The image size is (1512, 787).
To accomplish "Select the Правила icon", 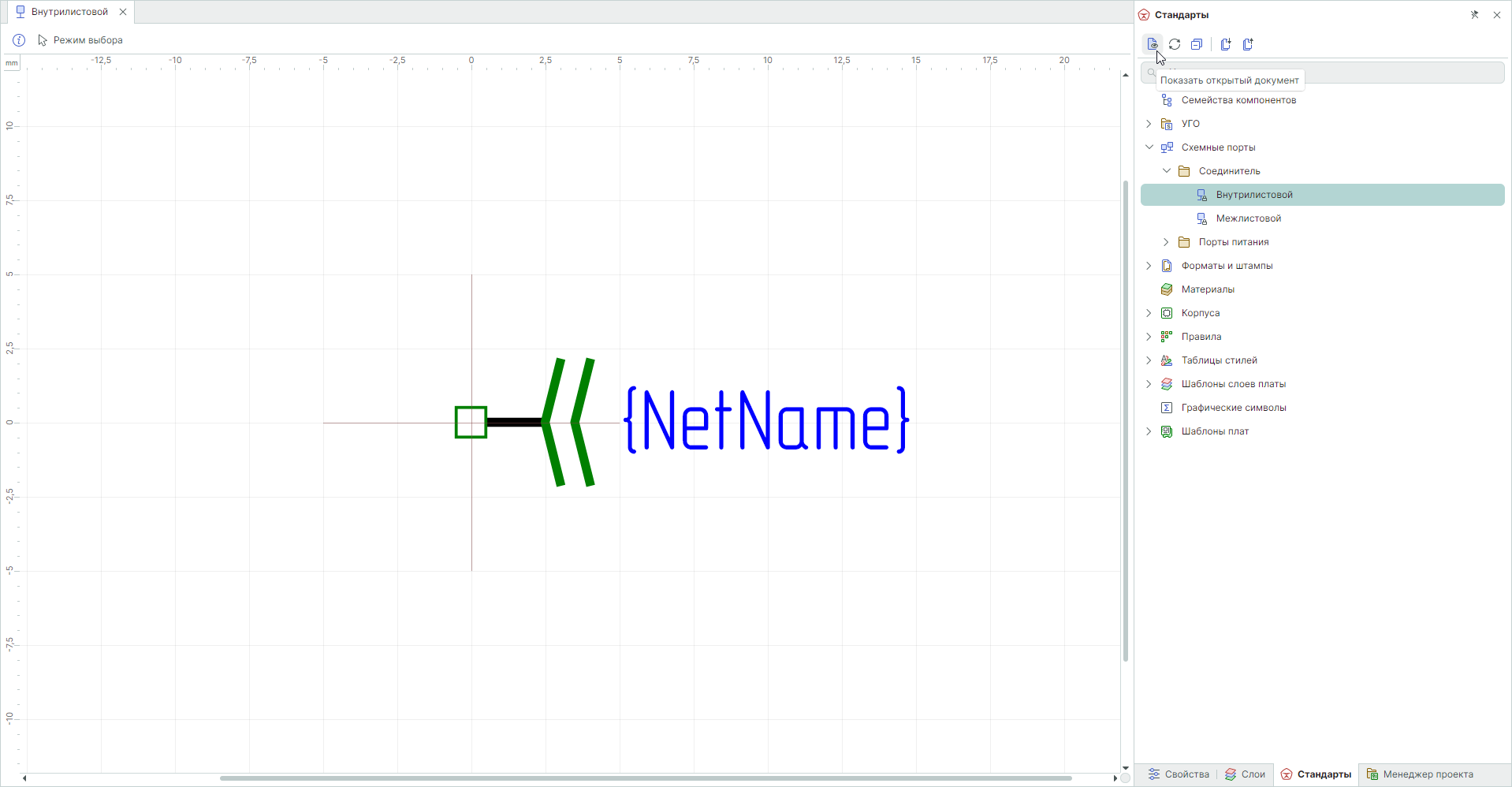I will (x=1167, y=337).
